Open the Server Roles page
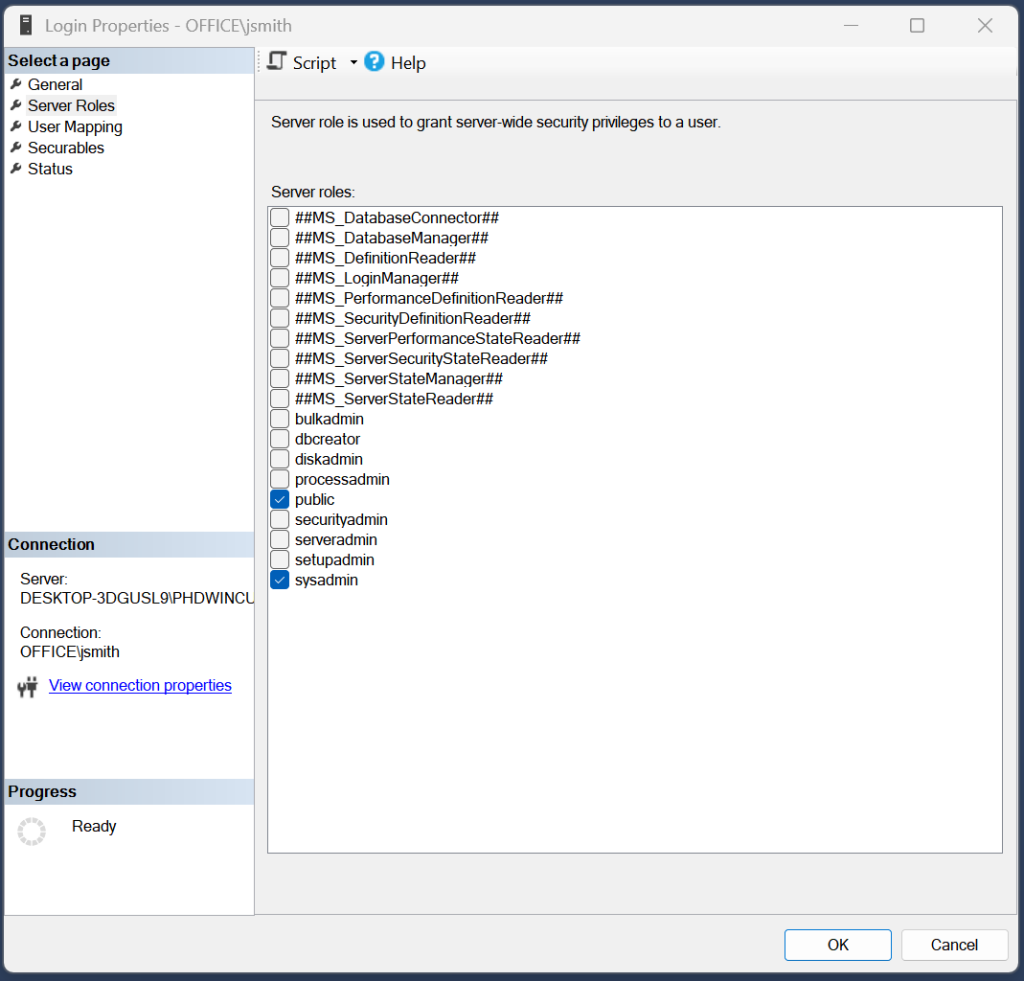The height and width of the screenshot is (981, 1024). (71, 106)
